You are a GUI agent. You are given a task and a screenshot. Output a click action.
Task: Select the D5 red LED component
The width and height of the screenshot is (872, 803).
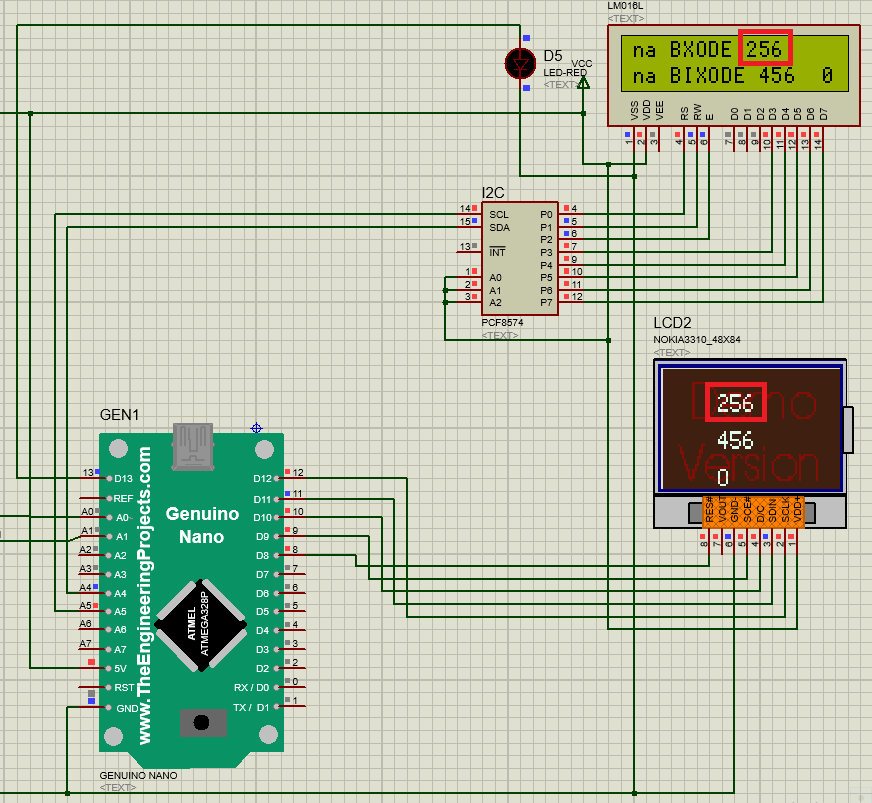coord(521,64)
